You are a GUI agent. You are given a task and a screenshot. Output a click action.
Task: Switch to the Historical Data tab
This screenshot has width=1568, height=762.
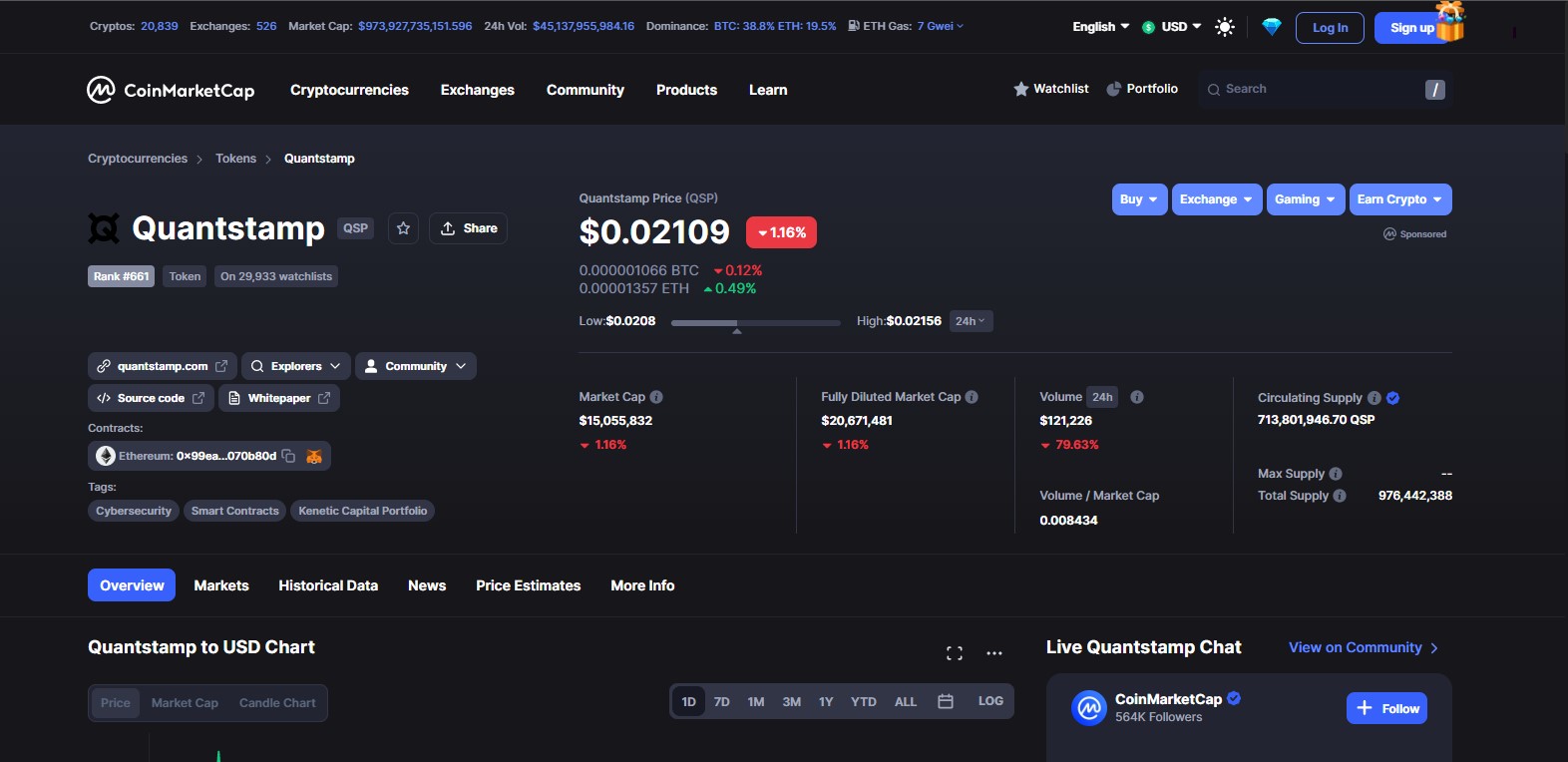[x=328, y=585]
